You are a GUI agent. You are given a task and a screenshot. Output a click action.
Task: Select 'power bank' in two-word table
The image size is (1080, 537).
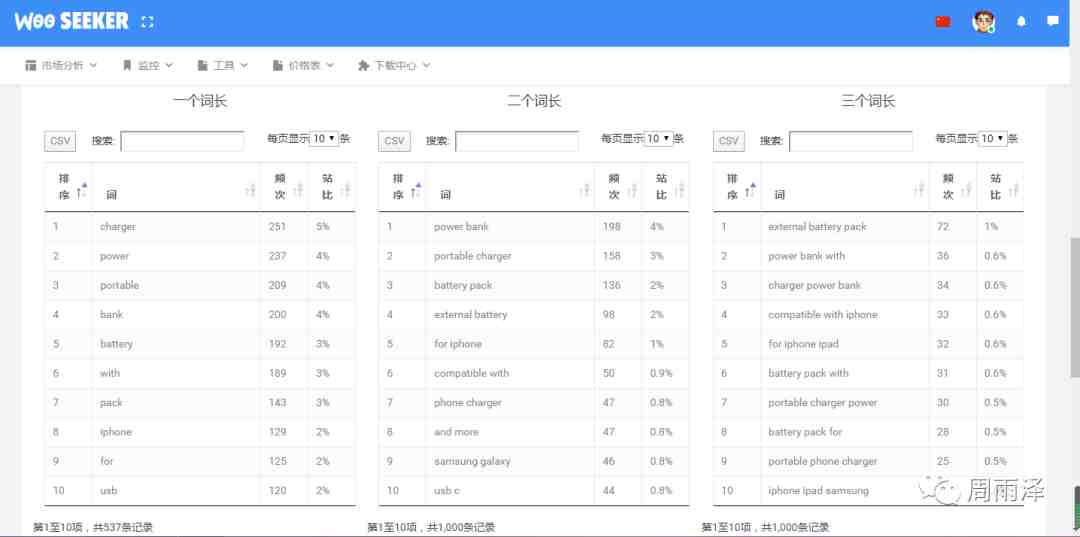pos(461,227)
